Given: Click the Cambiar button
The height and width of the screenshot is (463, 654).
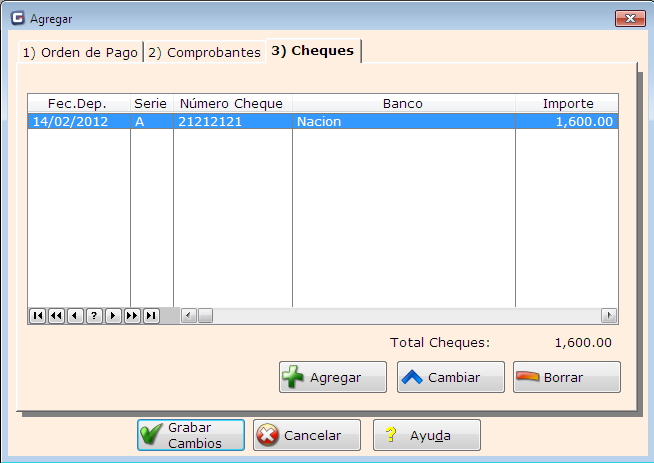Looking at the screenshot, I should [x=451, y=377].
